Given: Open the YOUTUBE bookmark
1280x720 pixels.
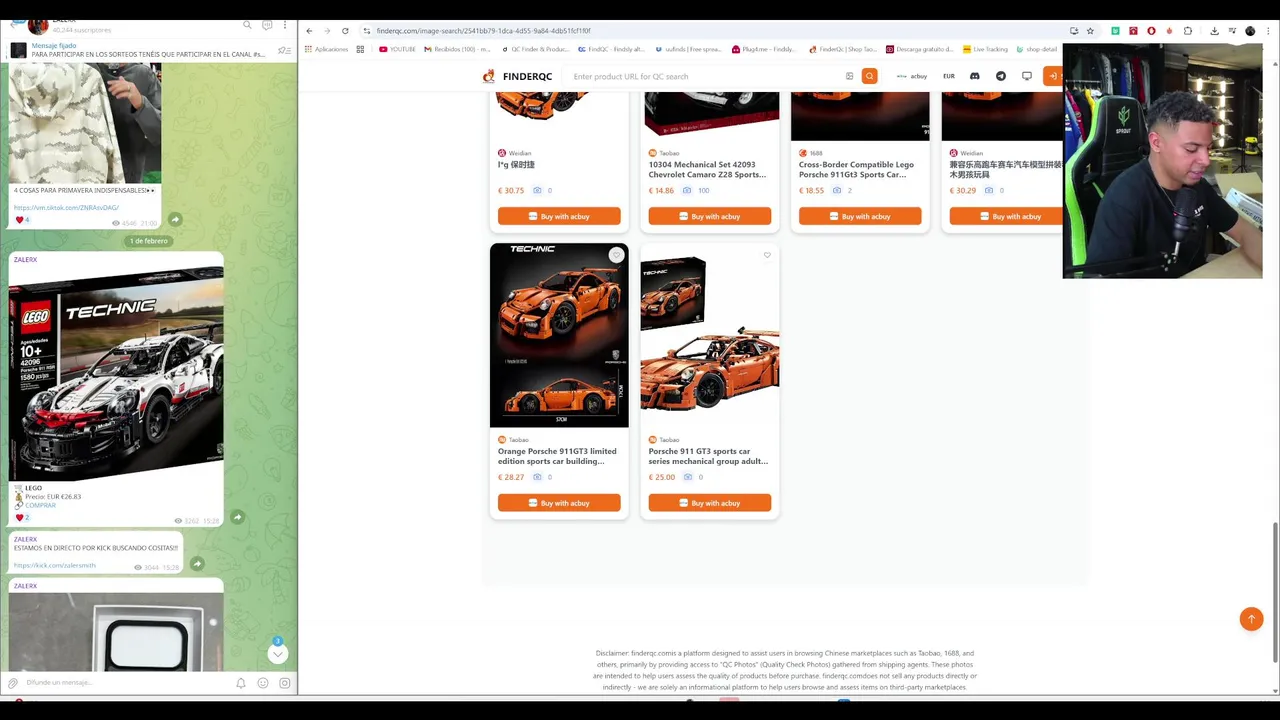Looking at the screenshot, I should [397, 49].
